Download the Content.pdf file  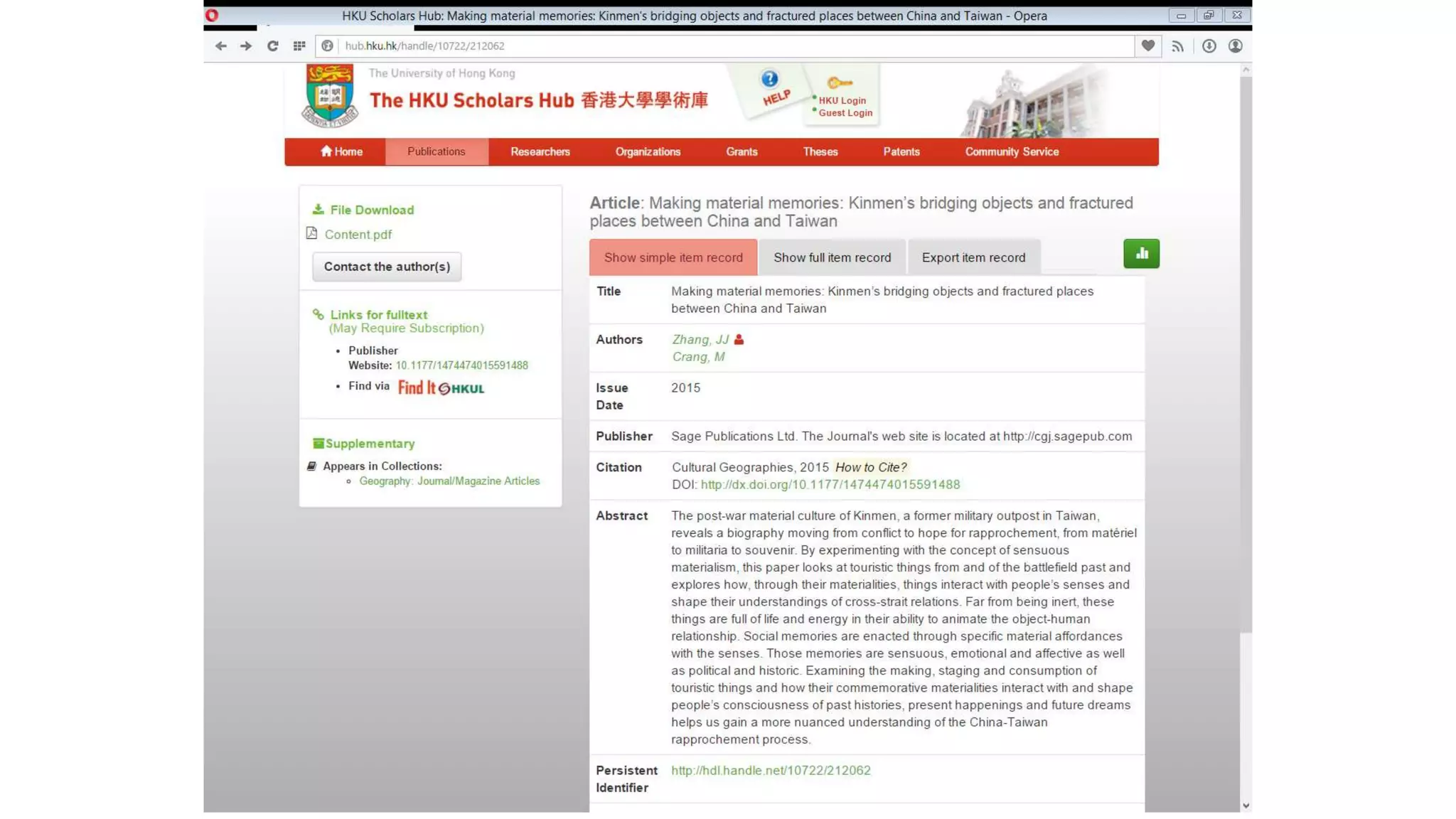[x=358, y=235]
